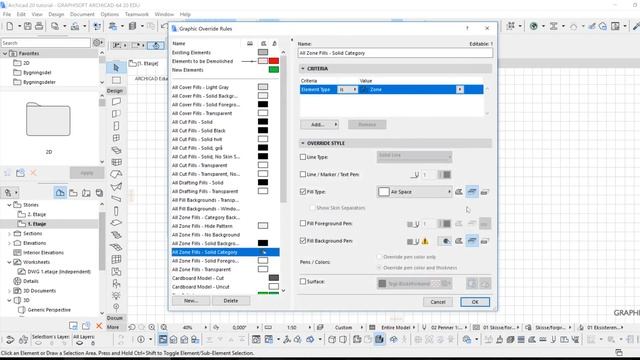Select Override pen color only radio button
640x360 pixels.
point(379,257)
